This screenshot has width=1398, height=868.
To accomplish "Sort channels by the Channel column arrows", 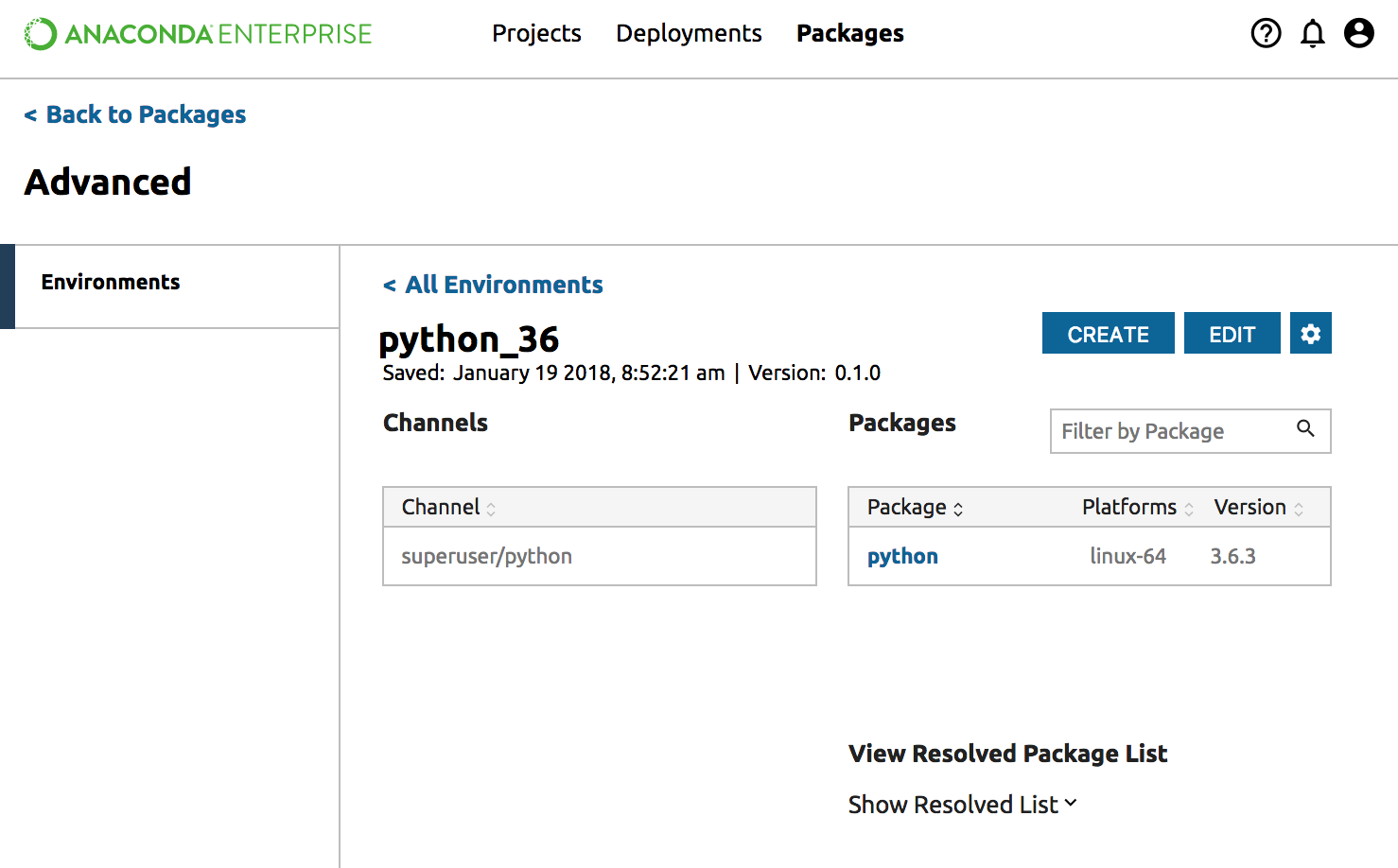I will (491, 509).
